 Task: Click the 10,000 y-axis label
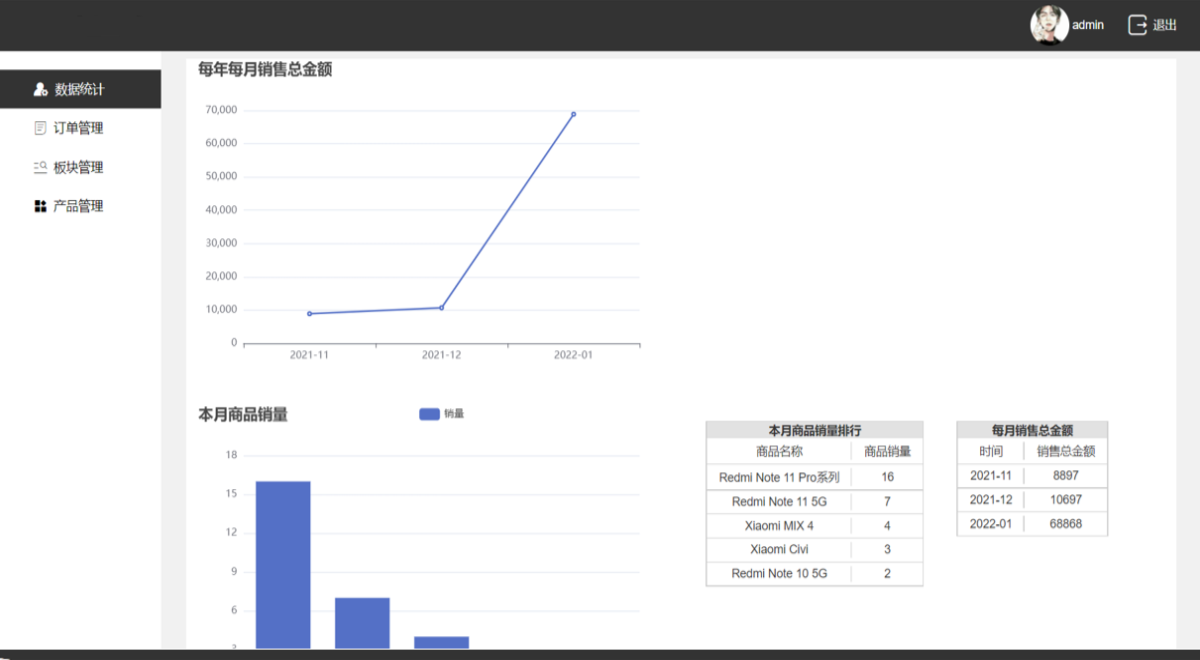[x=221, y=310]
